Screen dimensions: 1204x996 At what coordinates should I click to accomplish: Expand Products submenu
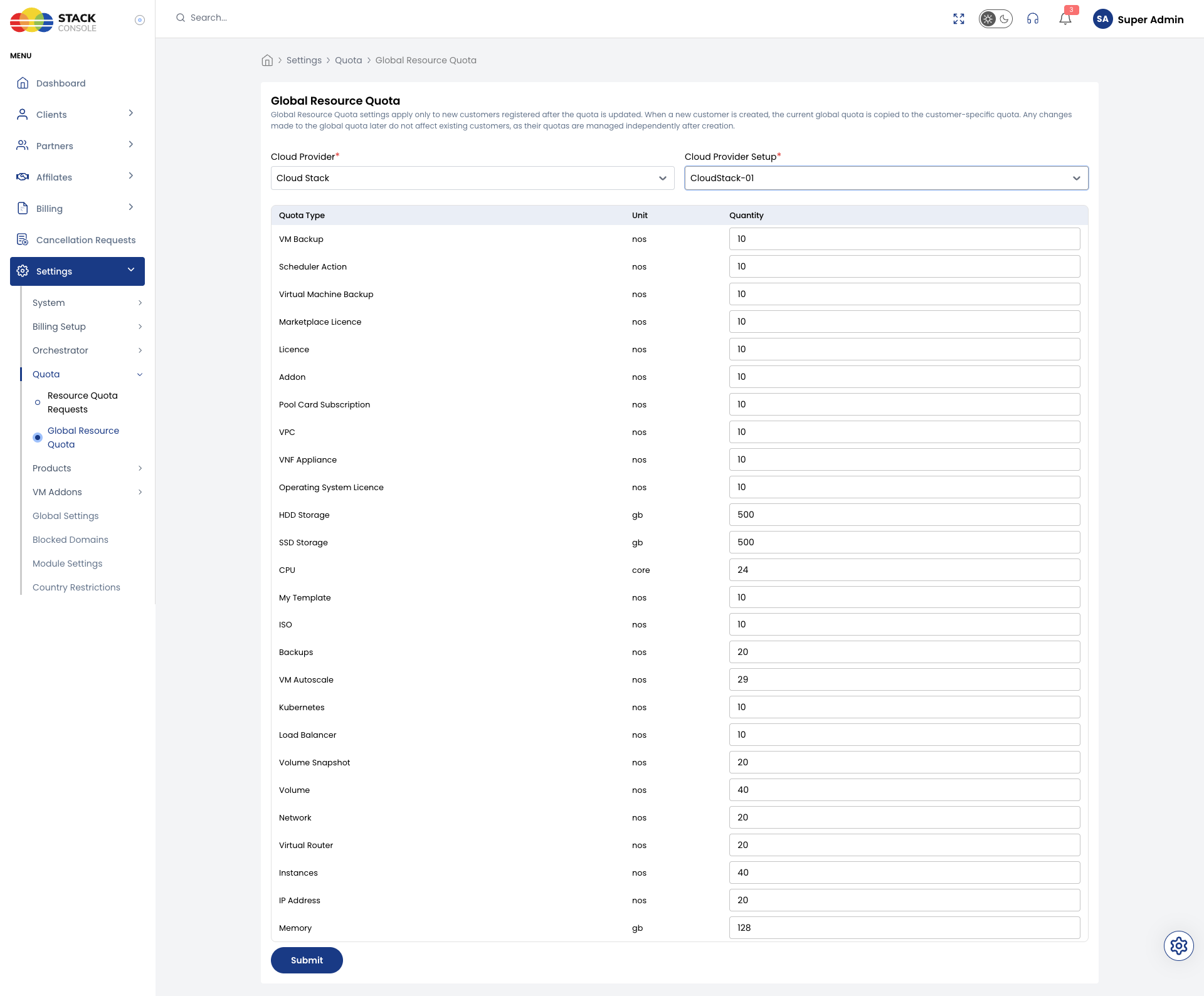point(87,468)
